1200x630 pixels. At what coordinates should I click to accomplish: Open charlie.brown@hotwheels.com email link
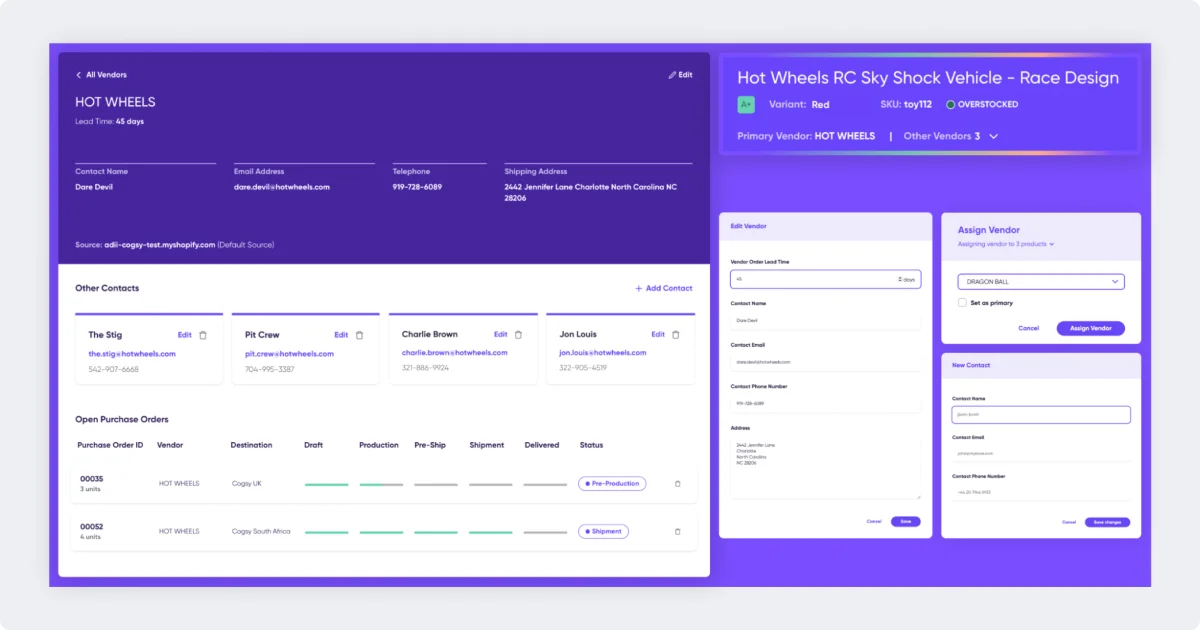[x=454, y=353]
